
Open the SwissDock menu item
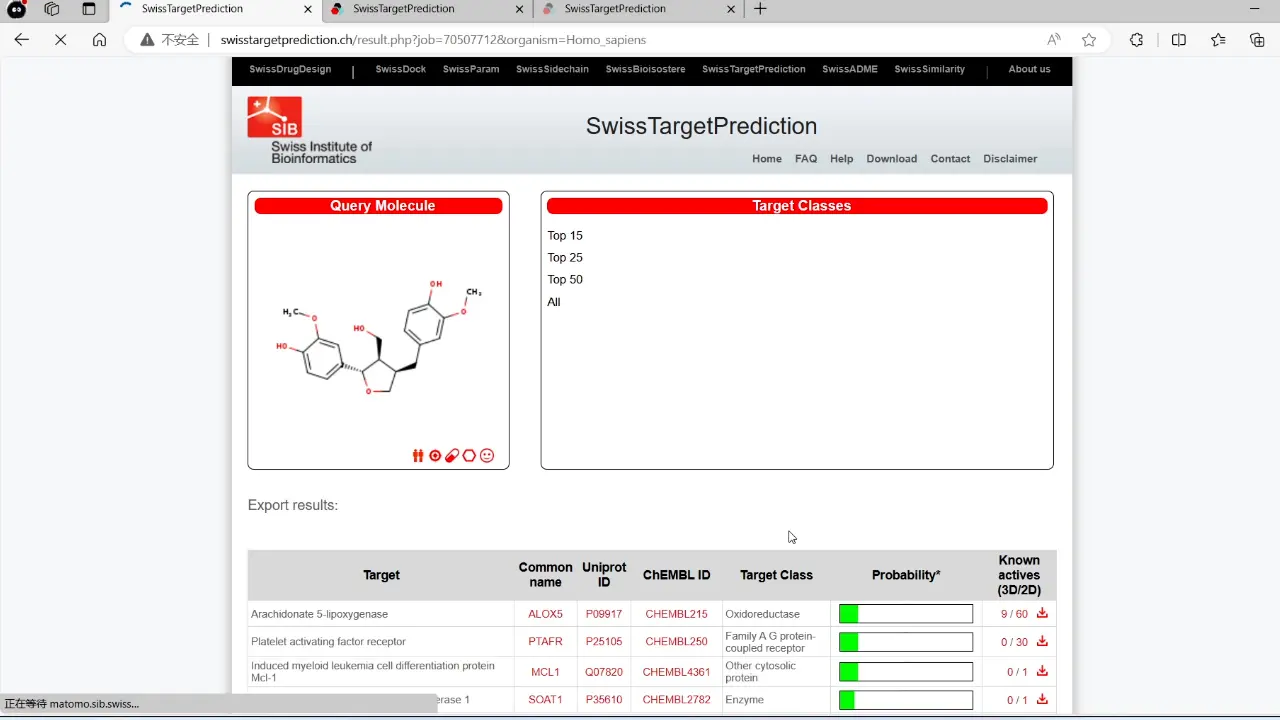(401, 69)
